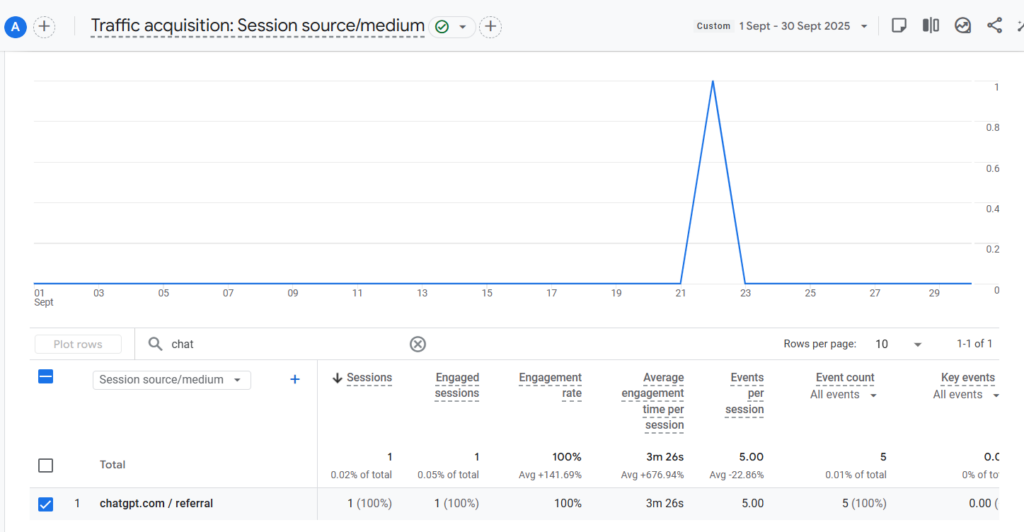Click the edit comparisons columns icon
This screenshot has height=532, width=1024.
(931, 25)
